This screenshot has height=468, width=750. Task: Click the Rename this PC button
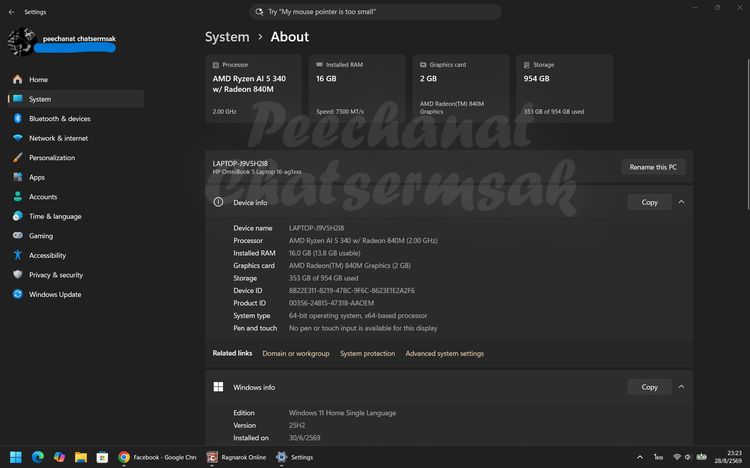[653, 167]
